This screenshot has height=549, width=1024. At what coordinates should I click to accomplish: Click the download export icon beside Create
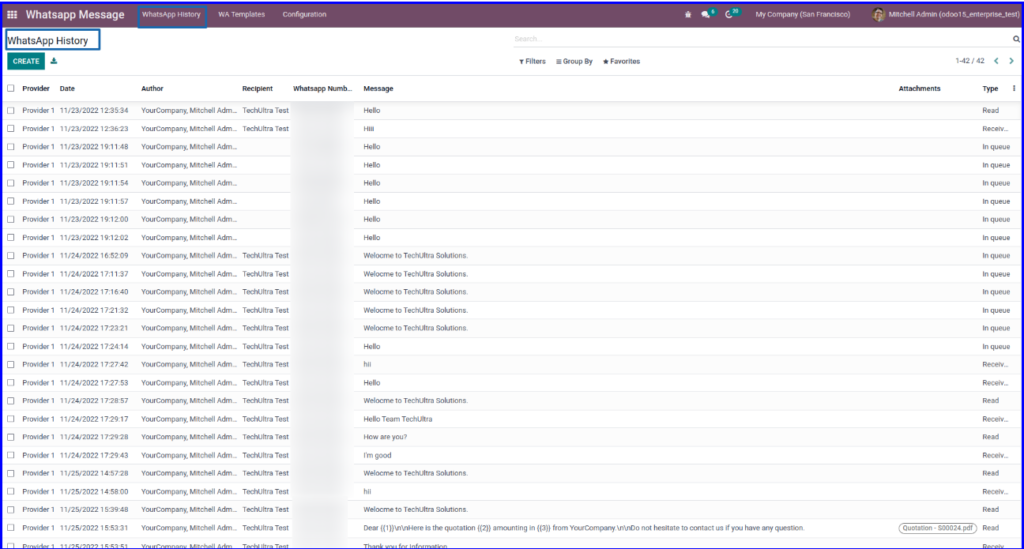pyautogui.click(x=54, y=61)
